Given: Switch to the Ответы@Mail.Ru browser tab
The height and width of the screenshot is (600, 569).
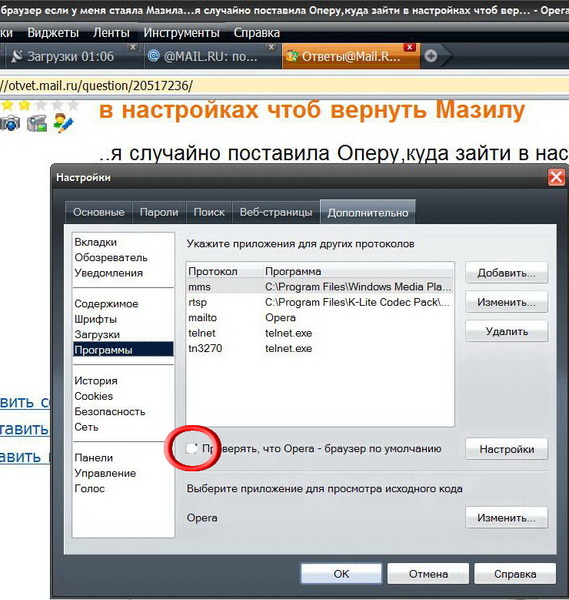Looking at the screenshot, I should coord(351,56).
